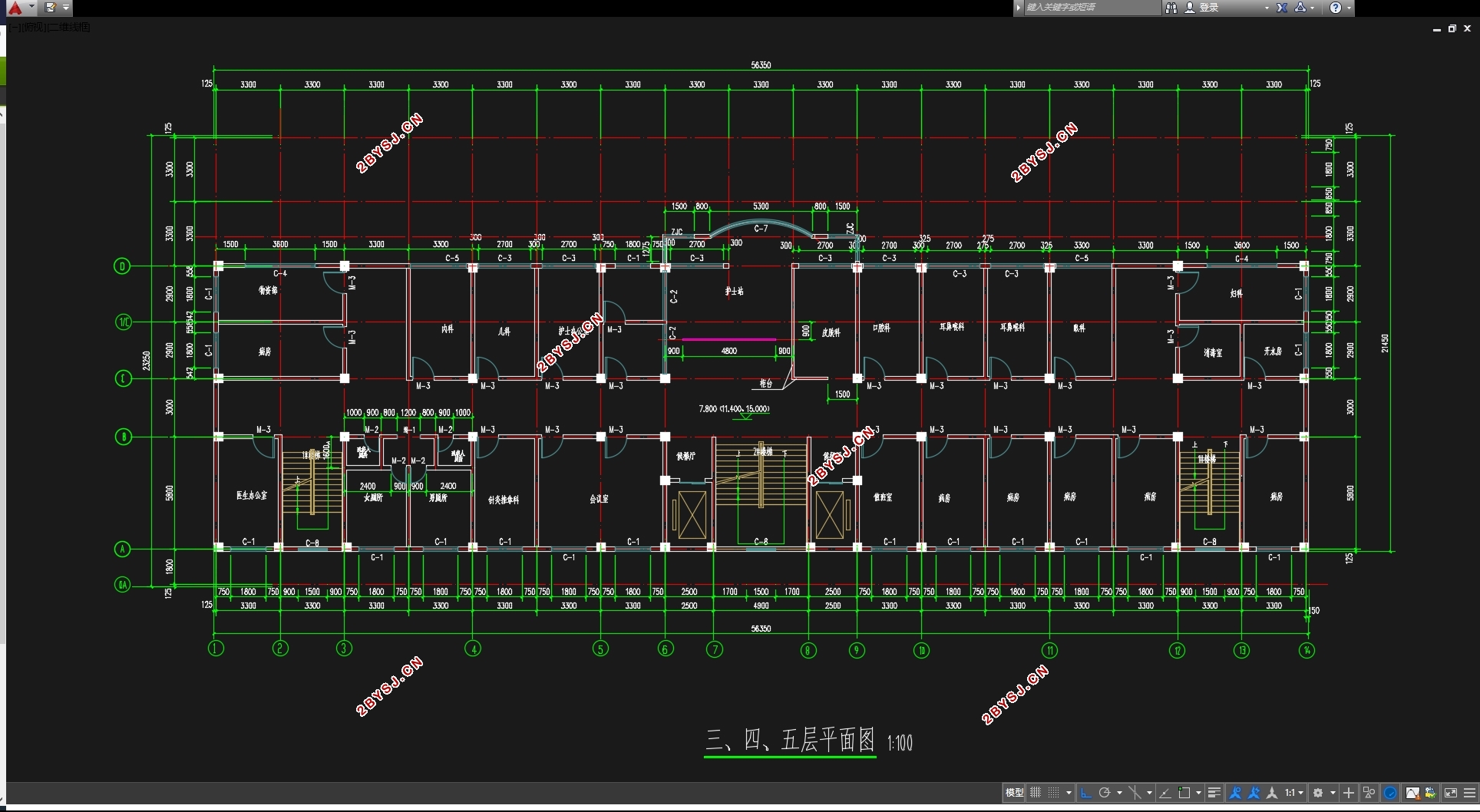Click the 登录 sign-in button
Viewport: 1480px width, 812px height.
pyautogui.click(x=1202, y=8)
